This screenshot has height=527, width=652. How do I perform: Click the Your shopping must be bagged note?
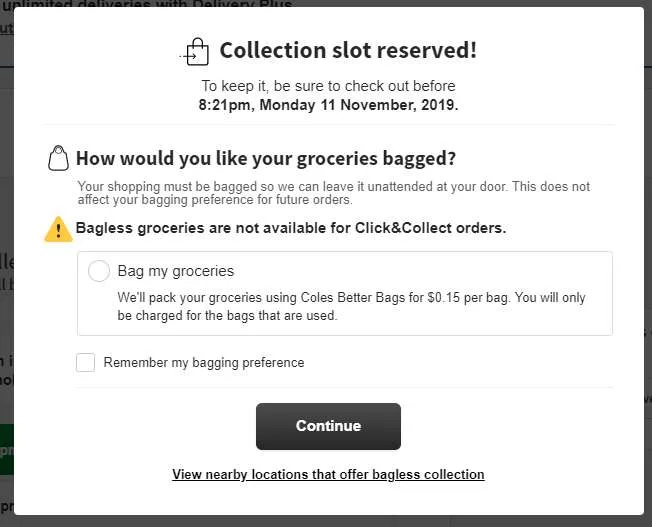(x=333, y=193)
